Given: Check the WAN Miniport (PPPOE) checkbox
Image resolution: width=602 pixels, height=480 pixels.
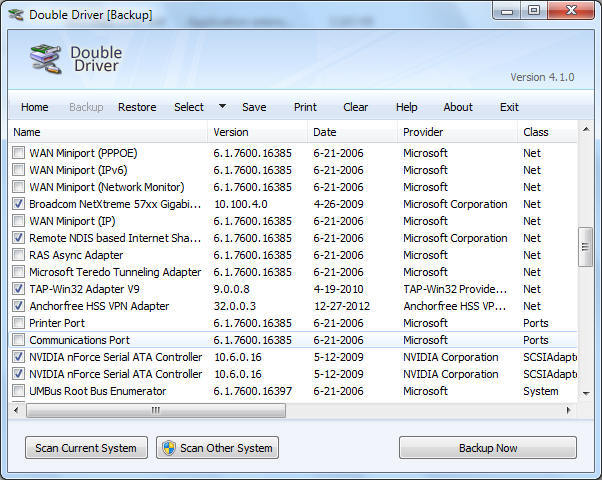Looking at the screenshot, I should pyautogui.click(x=18, y=153).
